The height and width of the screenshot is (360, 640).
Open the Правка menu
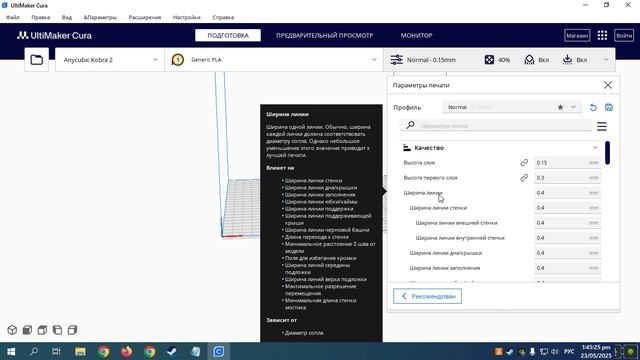tap(40, 17)
